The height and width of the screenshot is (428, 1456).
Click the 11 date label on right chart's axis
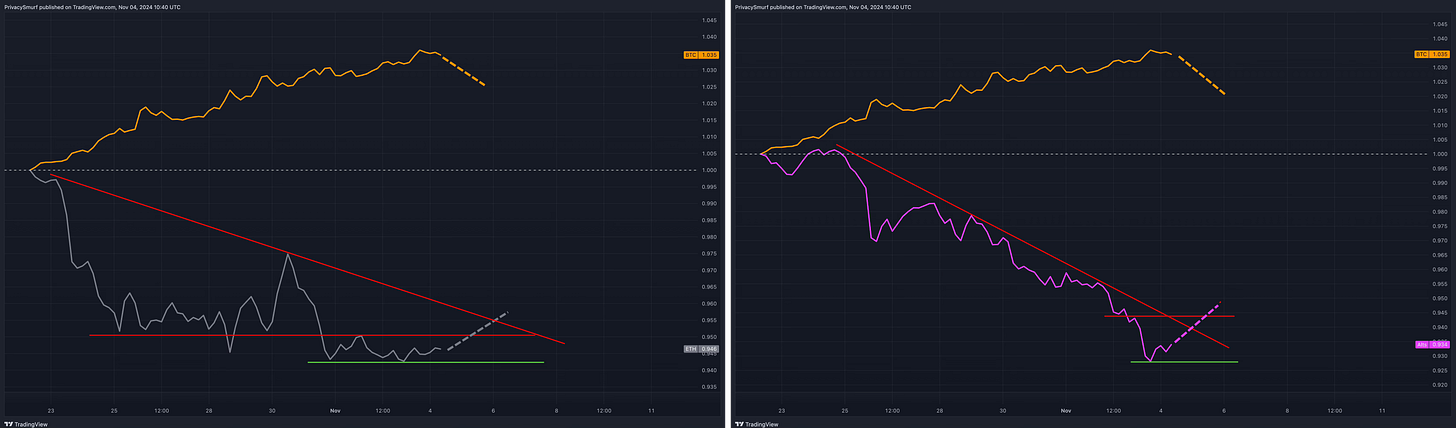(x=1381, y=410)
